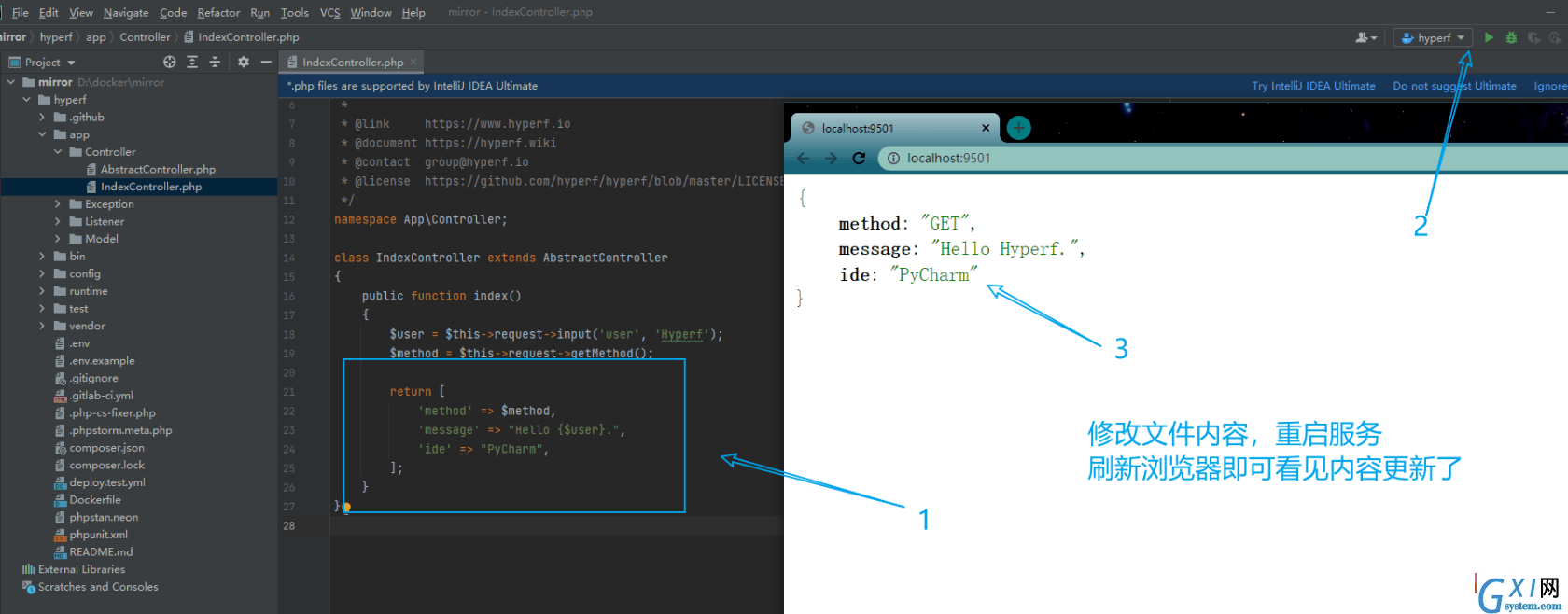Click site info icon in browser address bar
The image size is (1568, 614).
[893, 158]
